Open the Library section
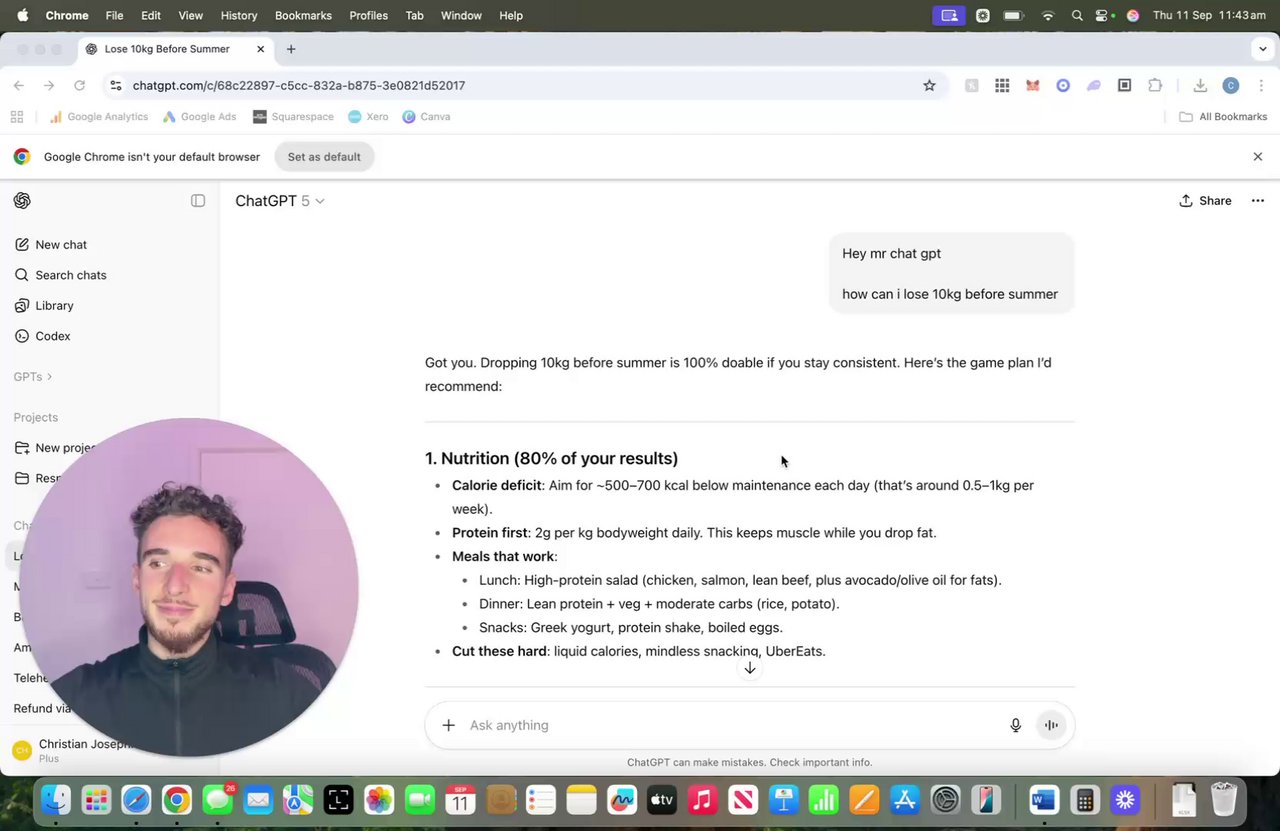1280x831 pixels. (44, 306)
